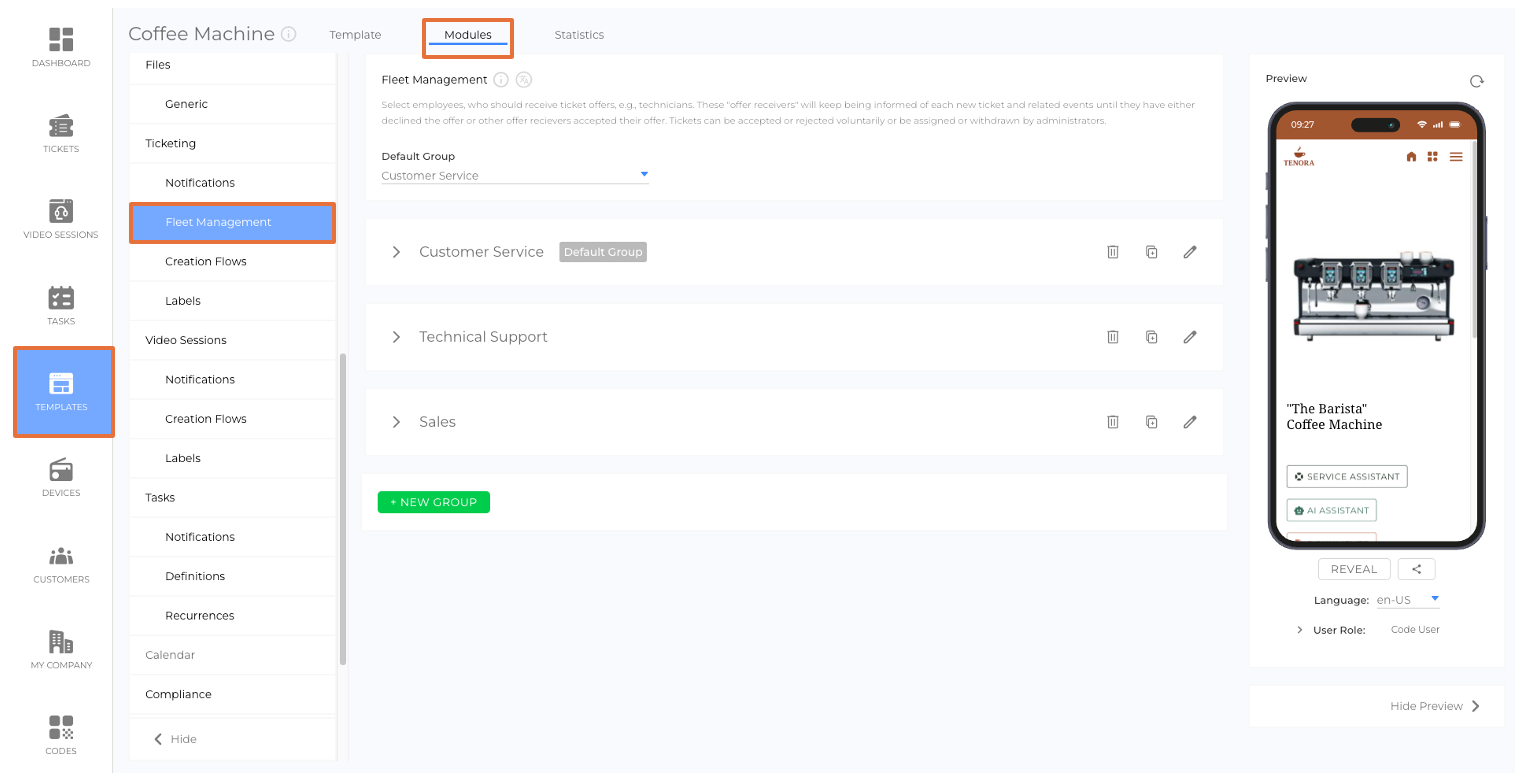This screenshot has height=775, width=1518.
Task: Select Creation Flows under Ticketing
Action: click(x=205, y=262)
